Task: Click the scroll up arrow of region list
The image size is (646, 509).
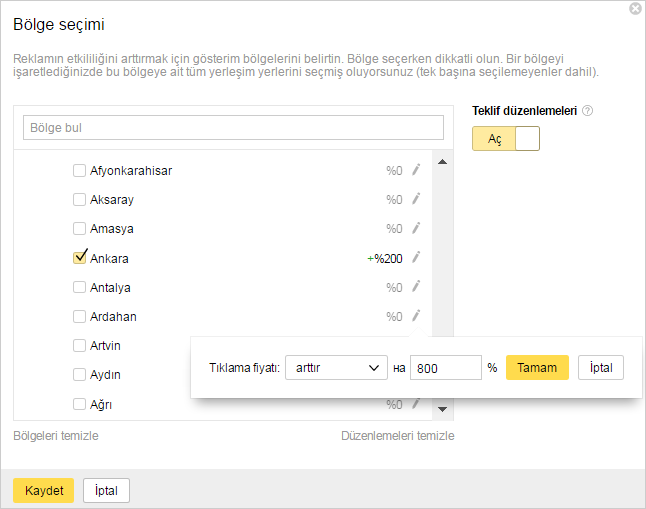Action: (442, 162)
